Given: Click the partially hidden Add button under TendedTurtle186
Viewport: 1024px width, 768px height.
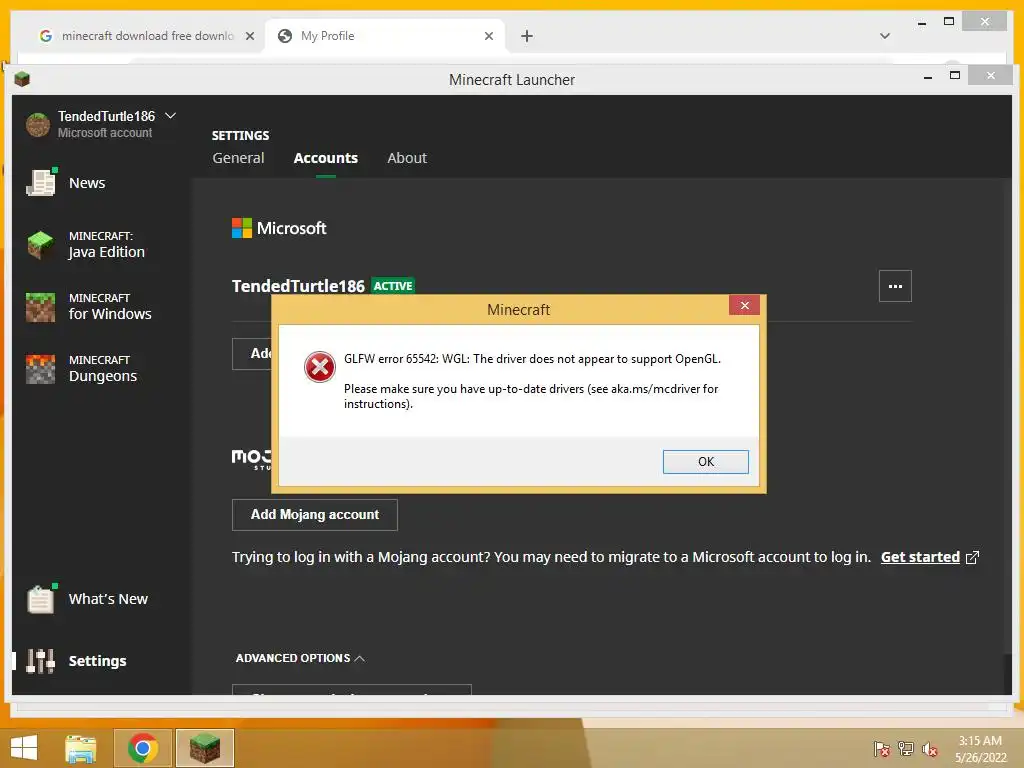Looking at the screenshot, I should (x=252, y=353).
